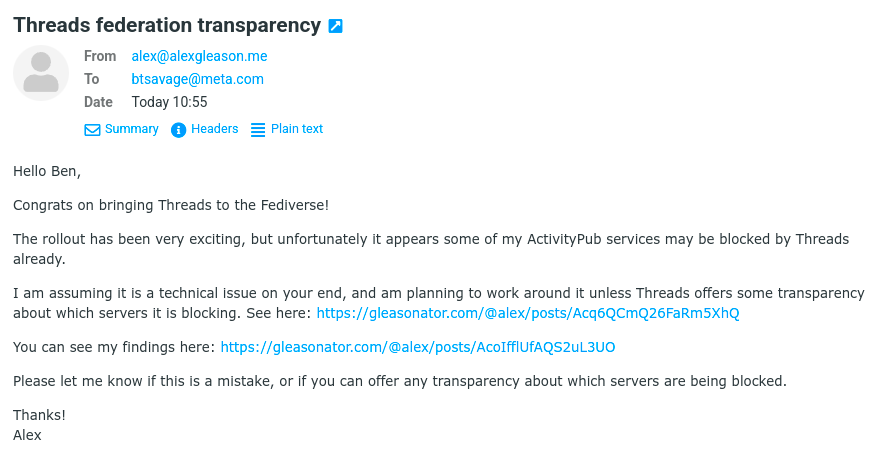
Task: Open message in new window icon
Action: tap(336, 26)
